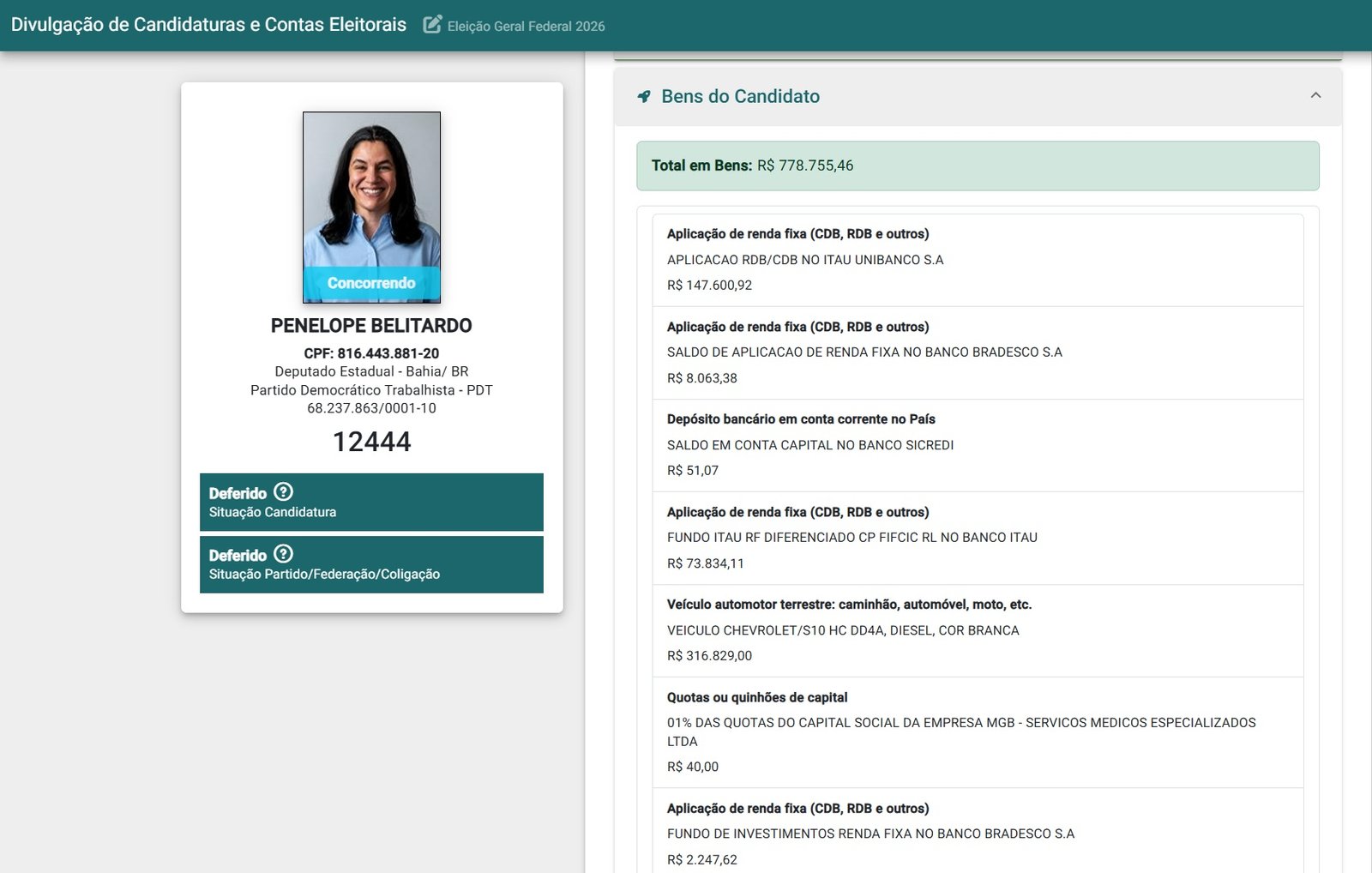This screenshot has height=873, width=1372.
Task: Click the candidate name PENELOPE BELITARDO
Action: tap(371, 326)
